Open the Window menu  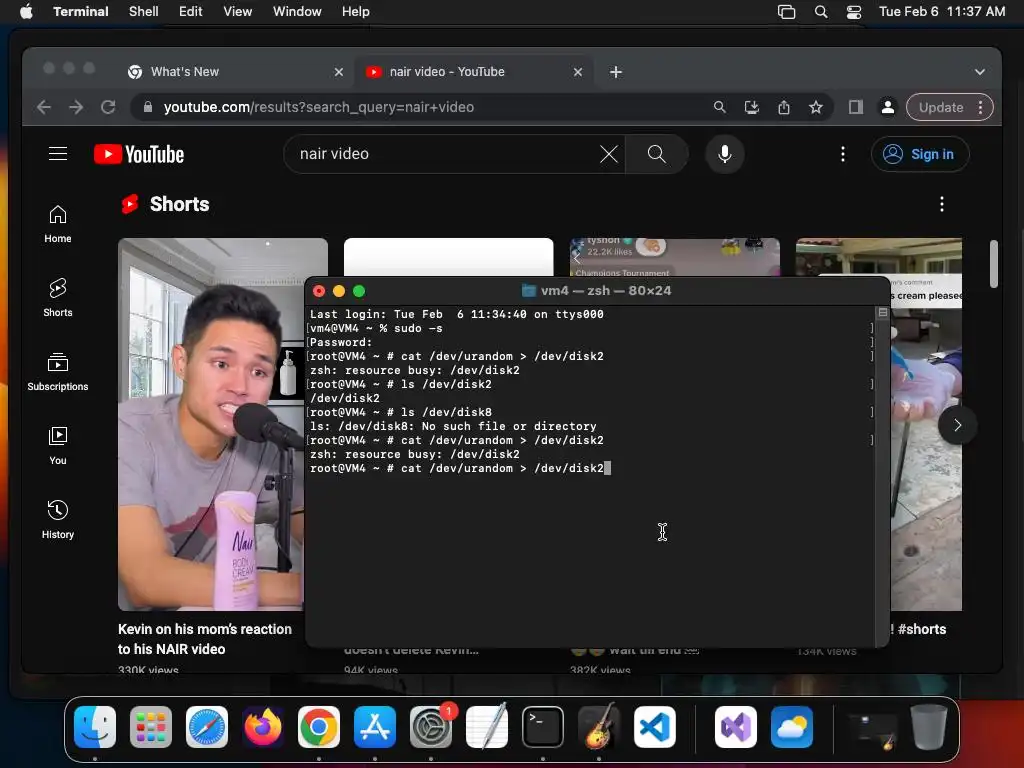pyautogui.click(x=296, y=11)
